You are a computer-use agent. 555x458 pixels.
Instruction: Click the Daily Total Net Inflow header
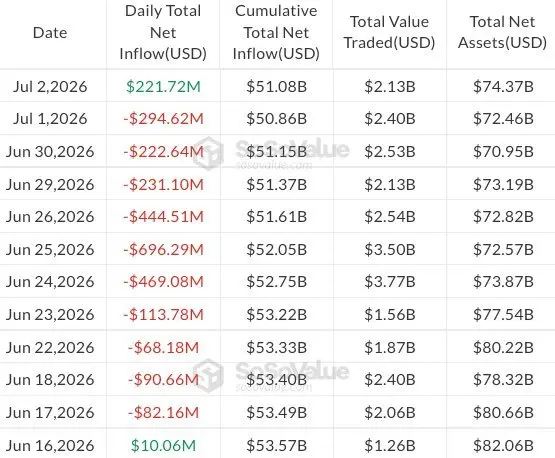(x=163, y=33)
